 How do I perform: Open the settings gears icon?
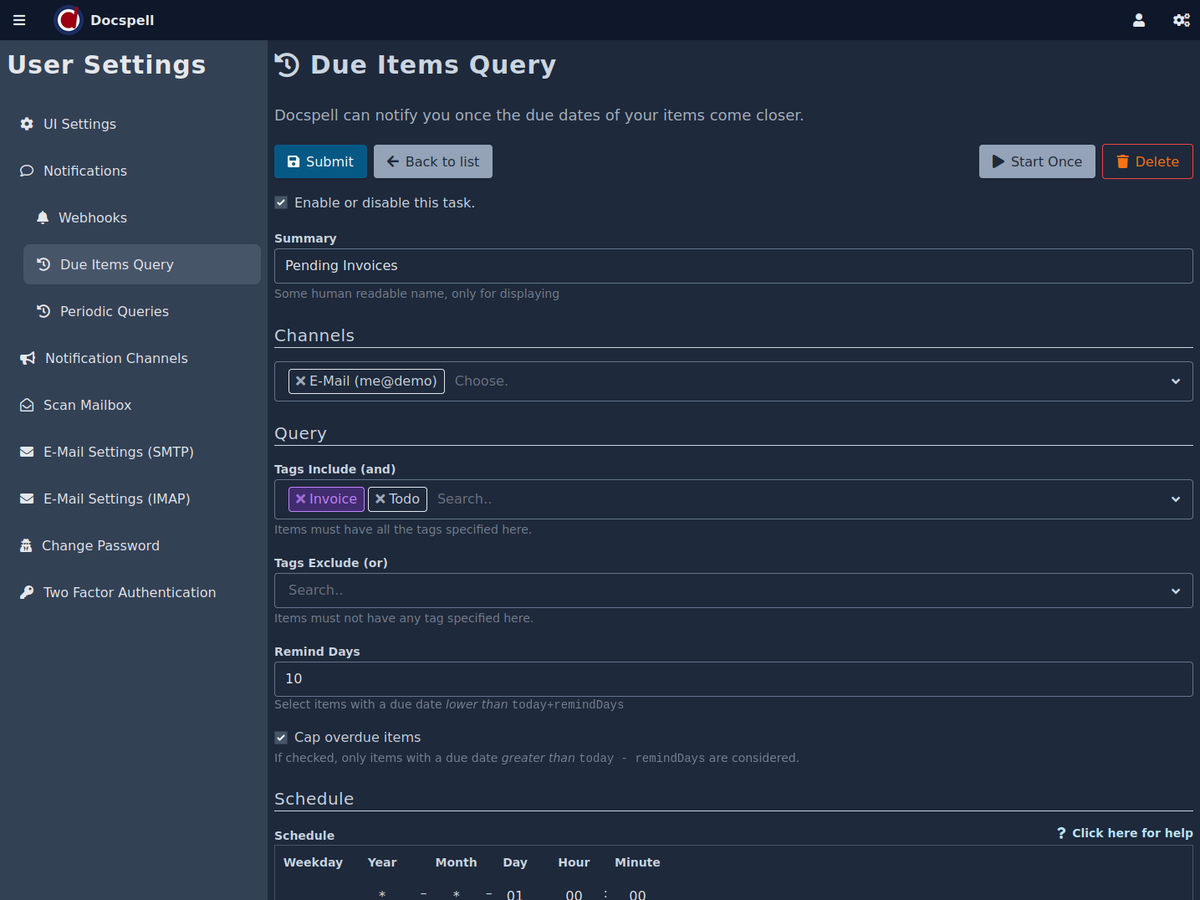point(1180,20)
